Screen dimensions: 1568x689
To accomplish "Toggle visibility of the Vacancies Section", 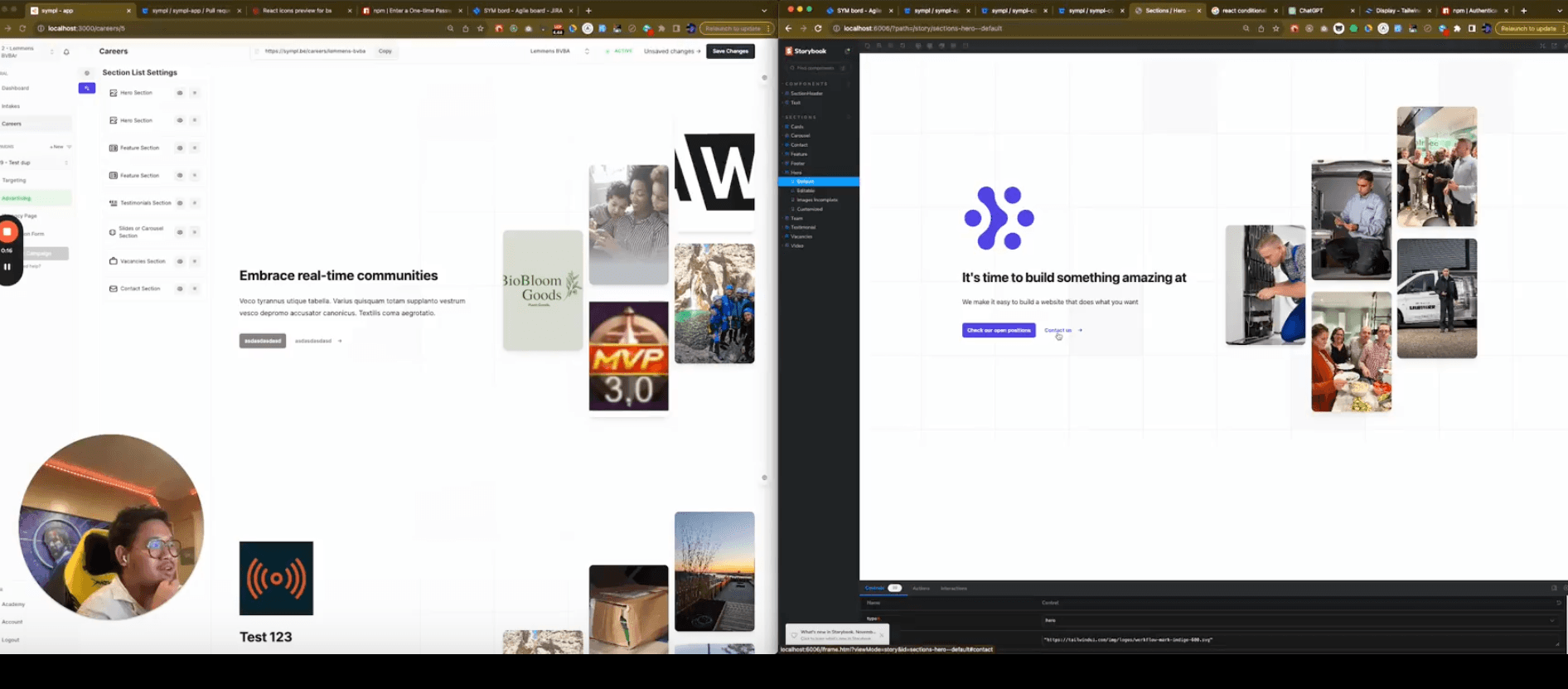I will point(180,261).
